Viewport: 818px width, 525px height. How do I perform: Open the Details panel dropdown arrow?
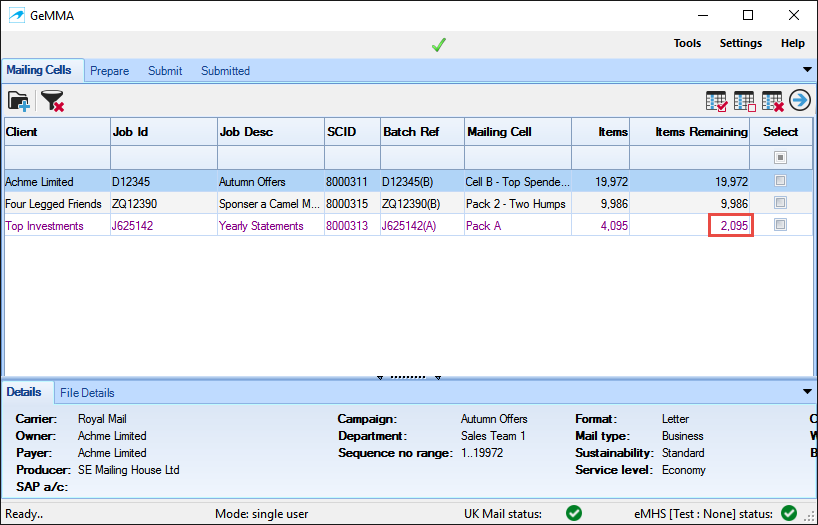pyautogui.click(x=807, y=391)
